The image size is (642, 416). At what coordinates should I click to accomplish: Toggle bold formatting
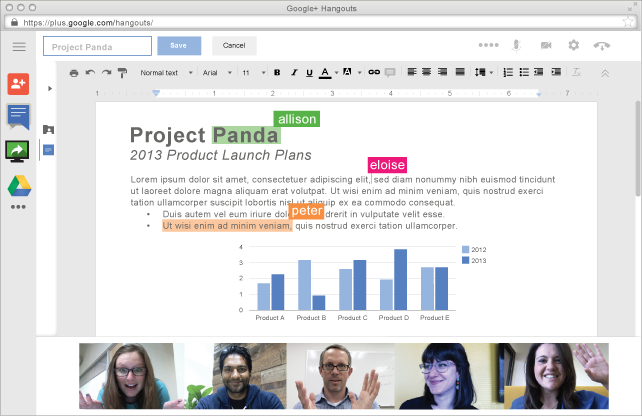pyautogui.click(x=277, y=73)
